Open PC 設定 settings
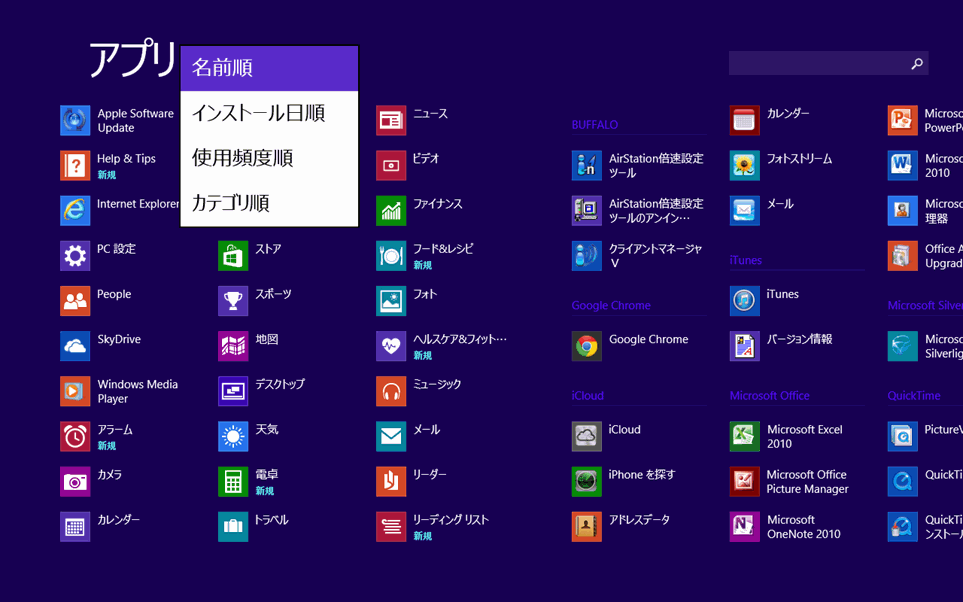Viewport: 963px width, 602px height. (x=105, y=249)
